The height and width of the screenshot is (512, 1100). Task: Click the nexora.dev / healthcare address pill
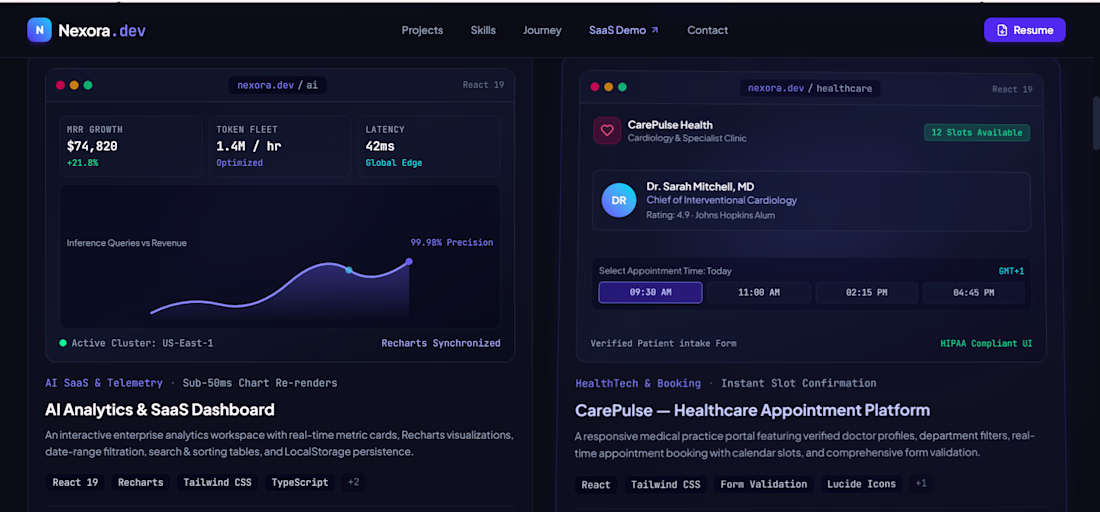click(x=810, y=88)
